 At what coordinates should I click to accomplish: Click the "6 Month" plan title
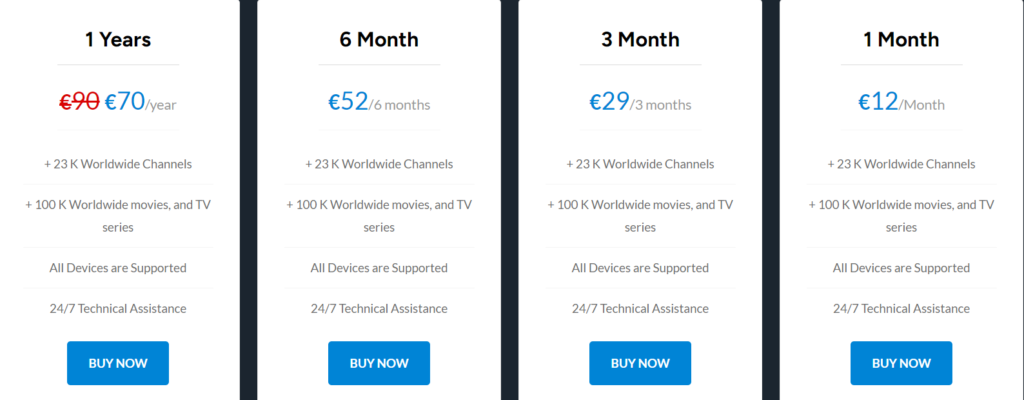(x=379, y=40)
